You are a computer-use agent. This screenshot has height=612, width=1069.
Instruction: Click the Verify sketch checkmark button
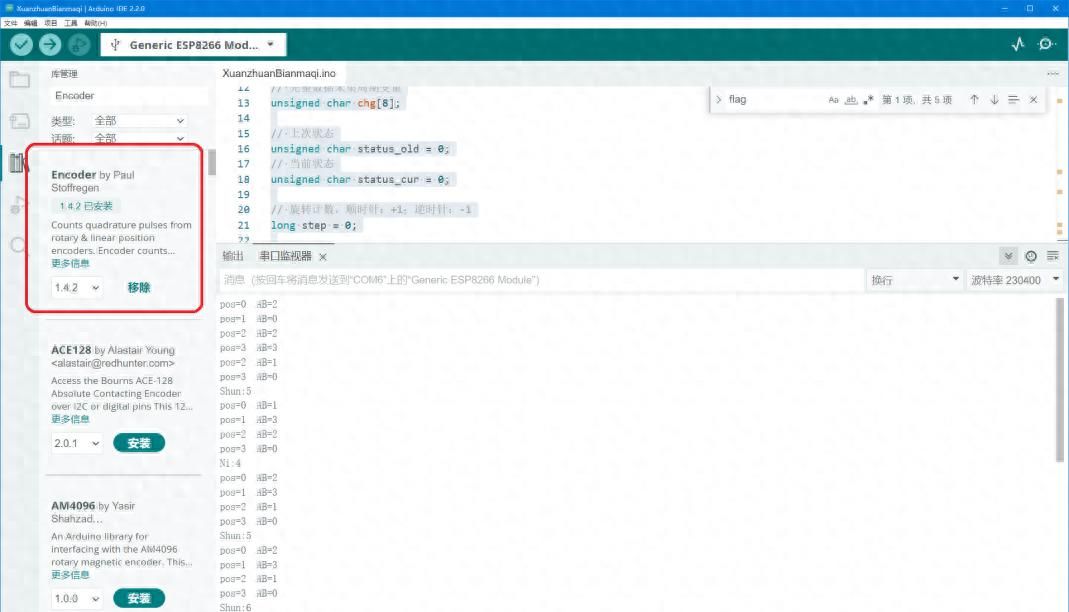coord(21,44)
